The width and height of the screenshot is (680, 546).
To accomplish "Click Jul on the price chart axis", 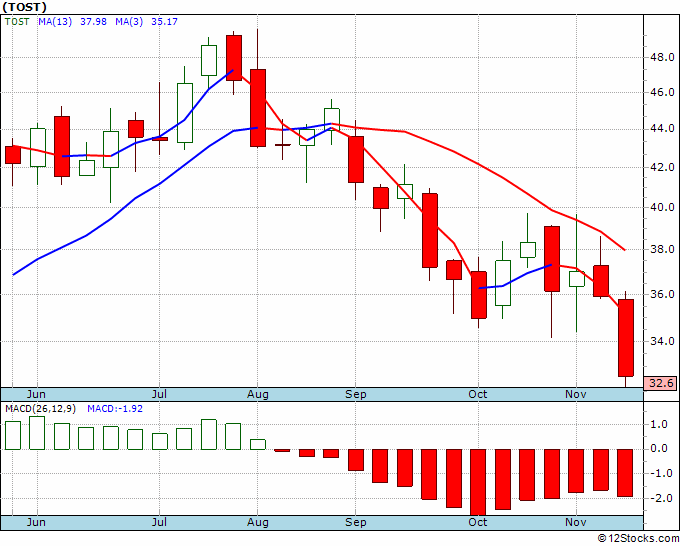I will pos(159,394).
